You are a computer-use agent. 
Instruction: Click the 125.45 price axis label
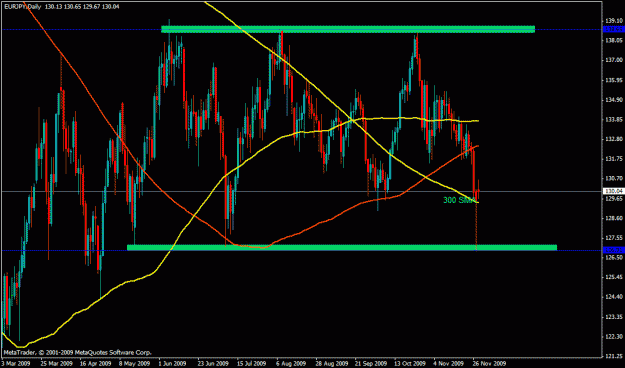tap(614, 277)
